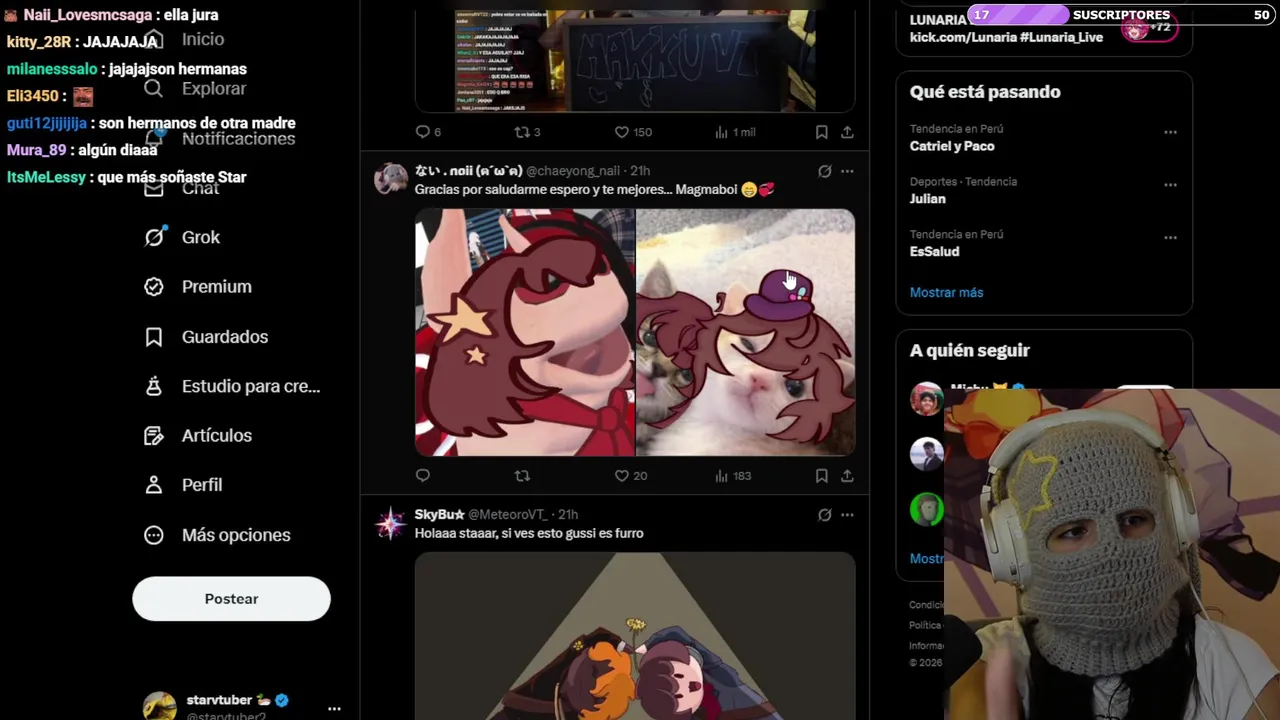This screenshot has height=720, width=1280.
Task: Open Grok action icon on SkyBu post
Action: click(x=824, y=515)
